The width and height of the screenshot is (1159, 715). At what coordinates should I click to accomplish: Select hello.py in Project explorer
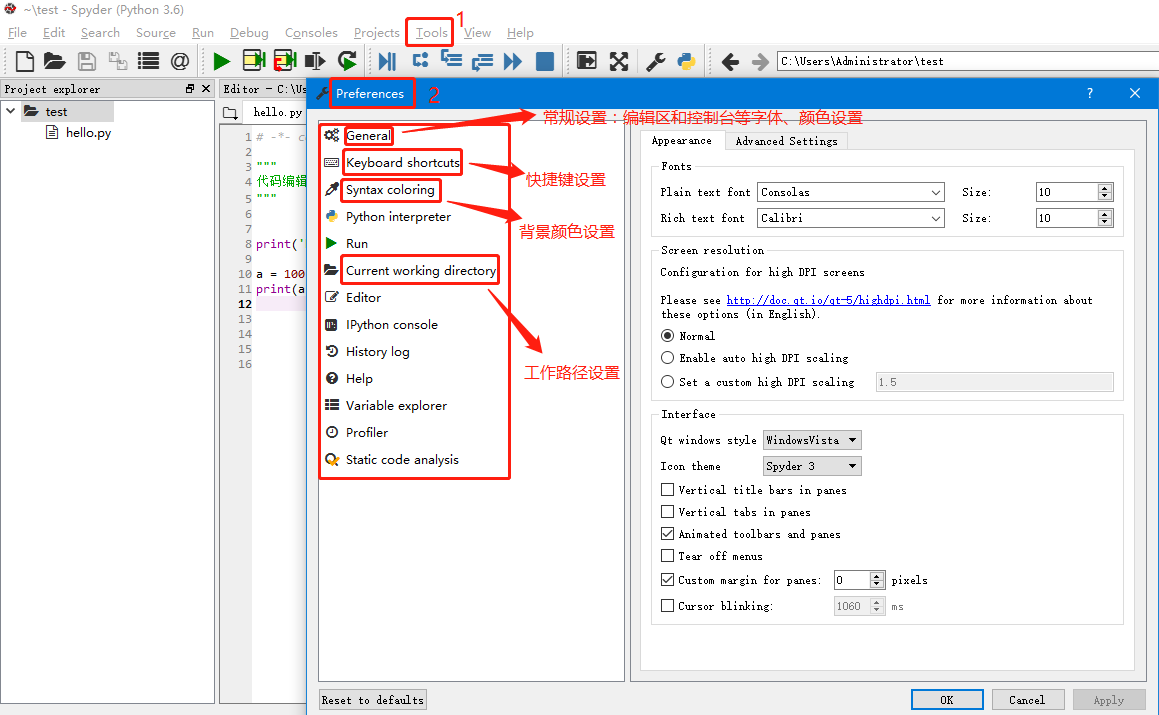88,132
